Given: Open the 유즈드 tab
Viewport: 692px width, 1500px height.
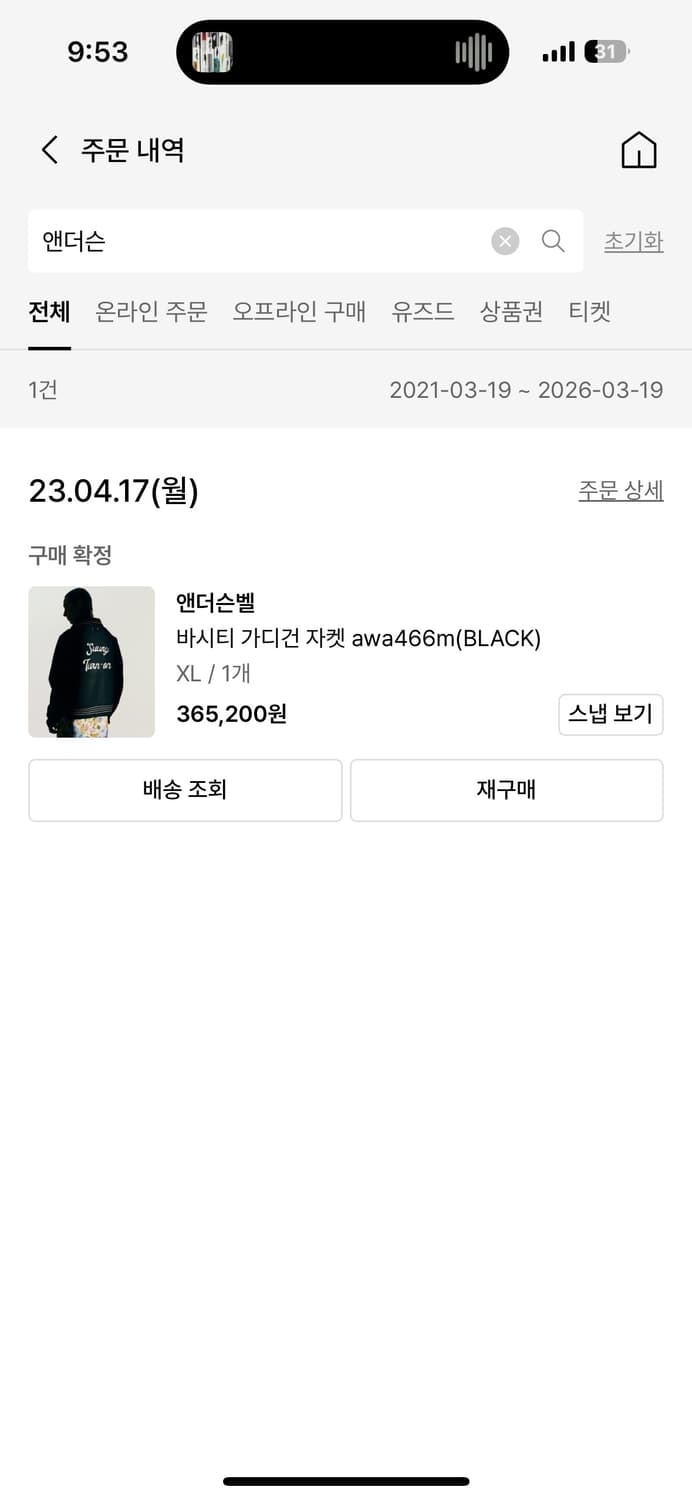Looking at the screenshot, I should [x=423, y=312].
